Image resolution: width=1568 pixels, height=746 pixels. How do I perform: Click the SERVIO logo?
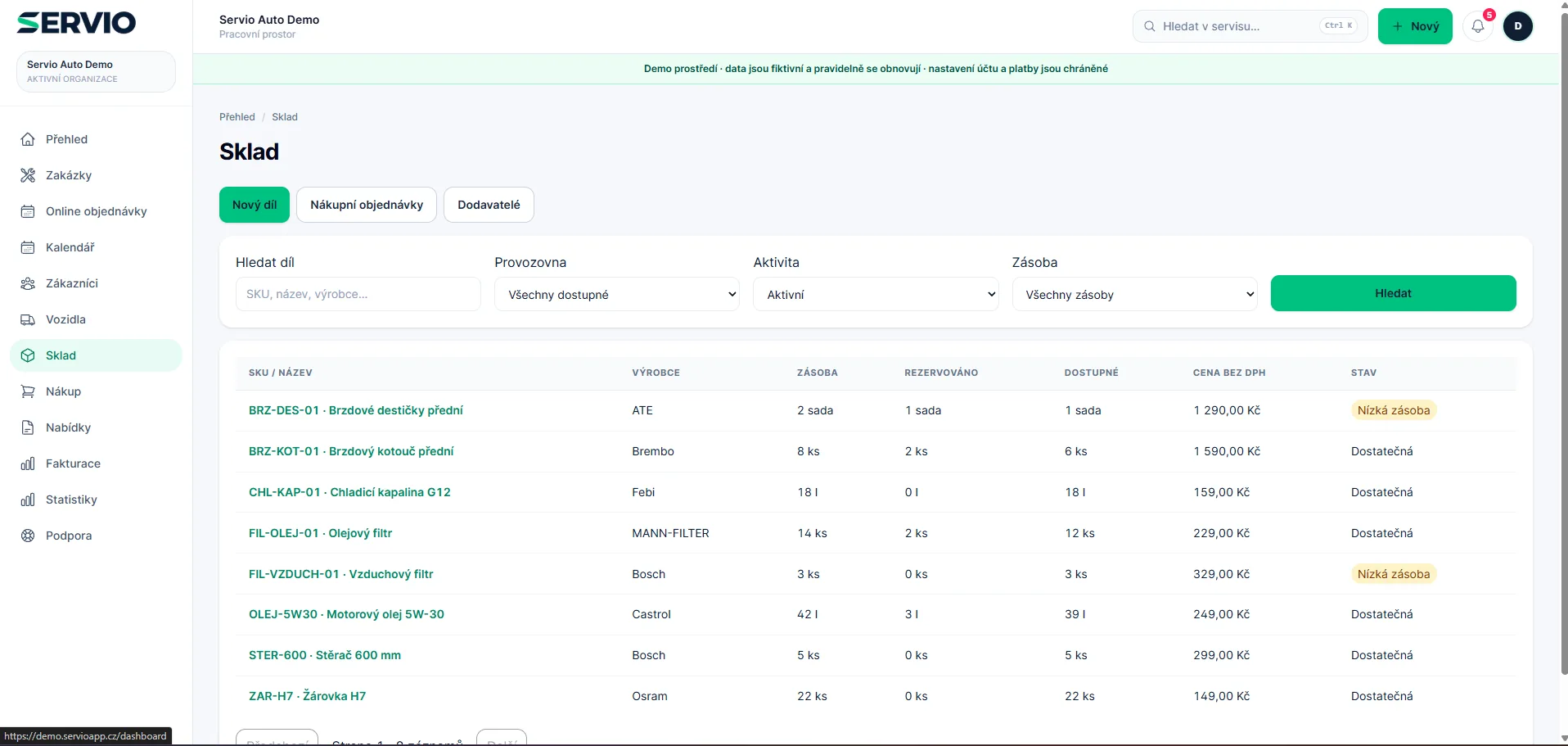tap(77, 23)
